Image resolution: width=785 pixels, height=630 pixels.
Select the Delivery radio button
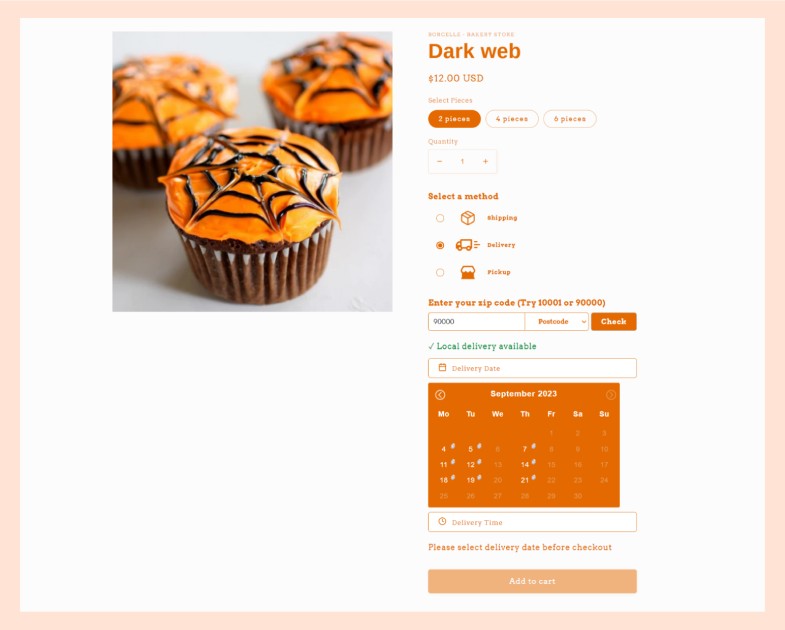[x=440, y=245]
